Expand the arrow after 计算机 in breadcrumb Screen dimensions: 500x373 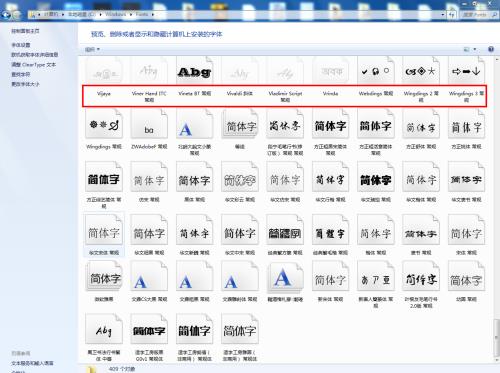pos(63,14)
